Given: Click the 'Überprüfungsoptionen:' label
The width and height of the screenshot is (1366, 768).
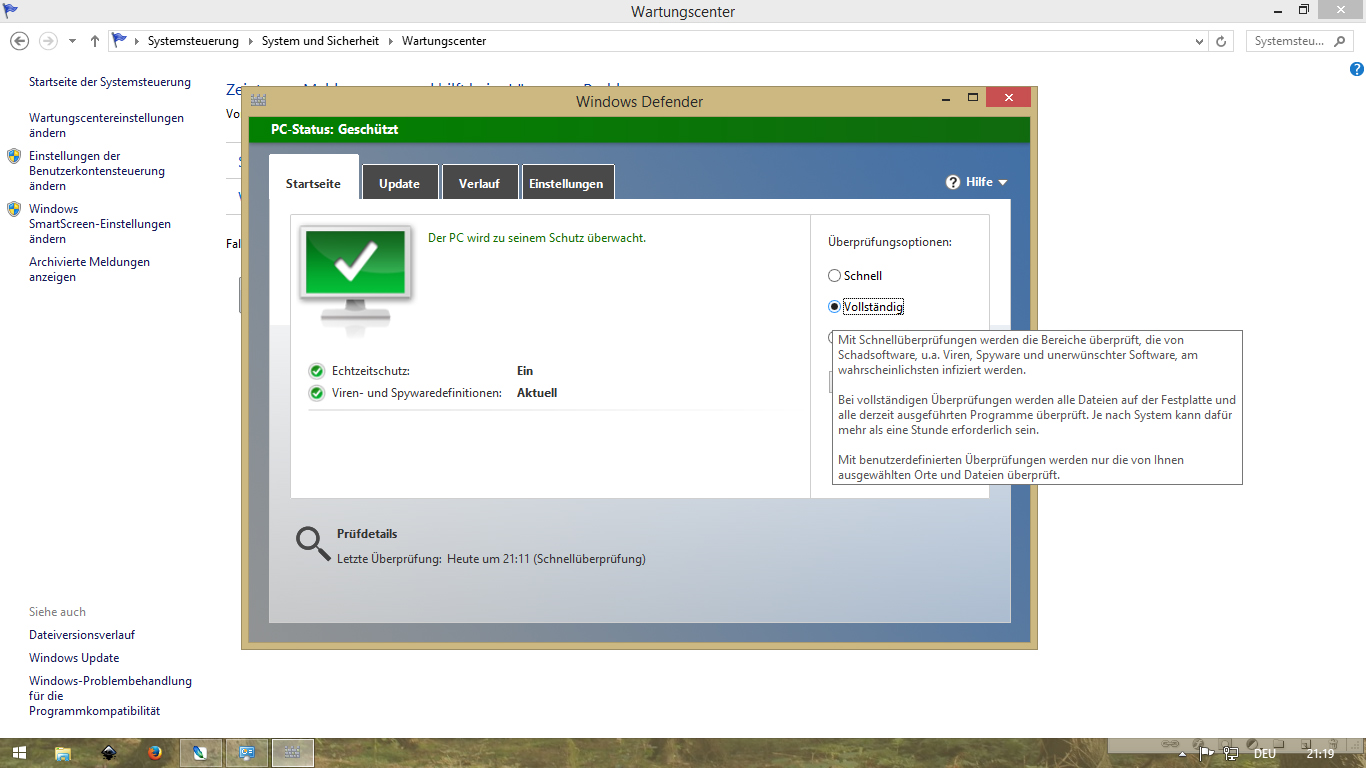Looking at the screenshot, I should (x=890, y=242).
